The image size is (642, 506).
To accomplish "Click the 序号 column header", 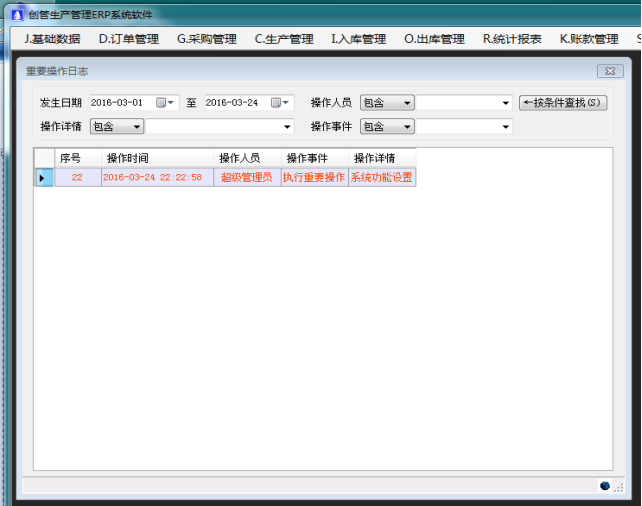I will pos(70,158).
